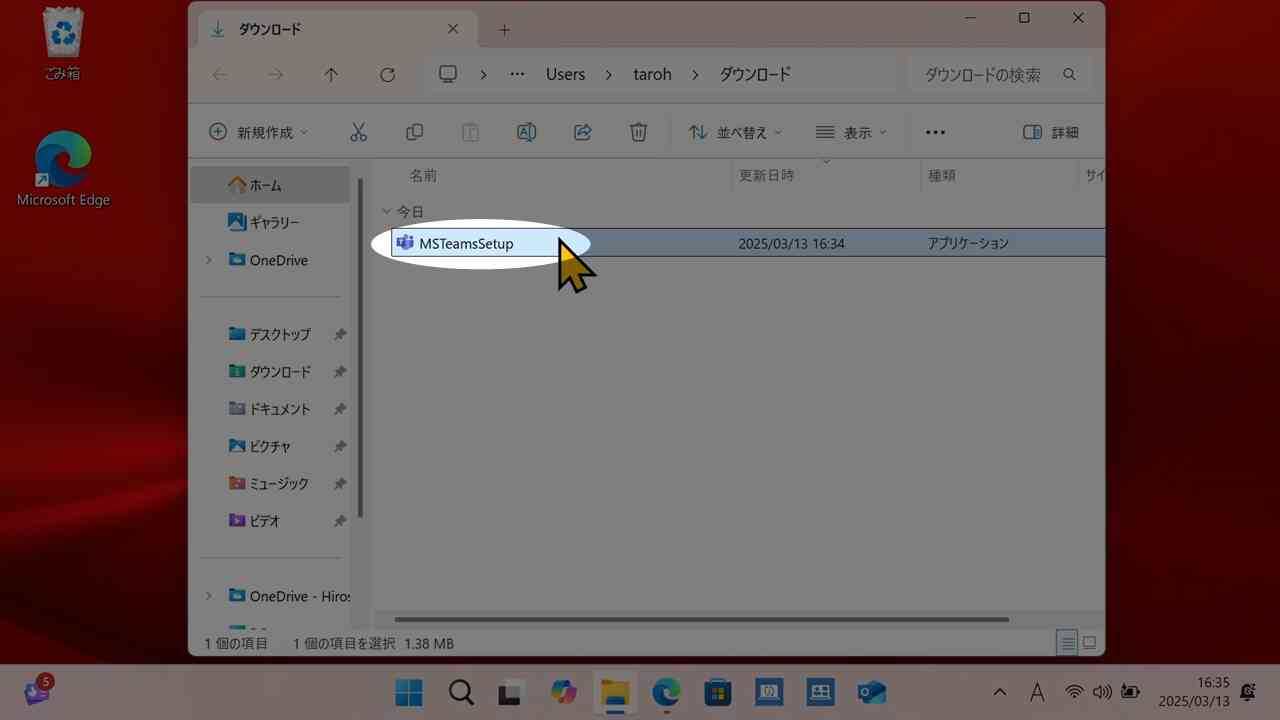
Task: Unpin デスクトップ using its pin icon
Action: click(340, 334)
